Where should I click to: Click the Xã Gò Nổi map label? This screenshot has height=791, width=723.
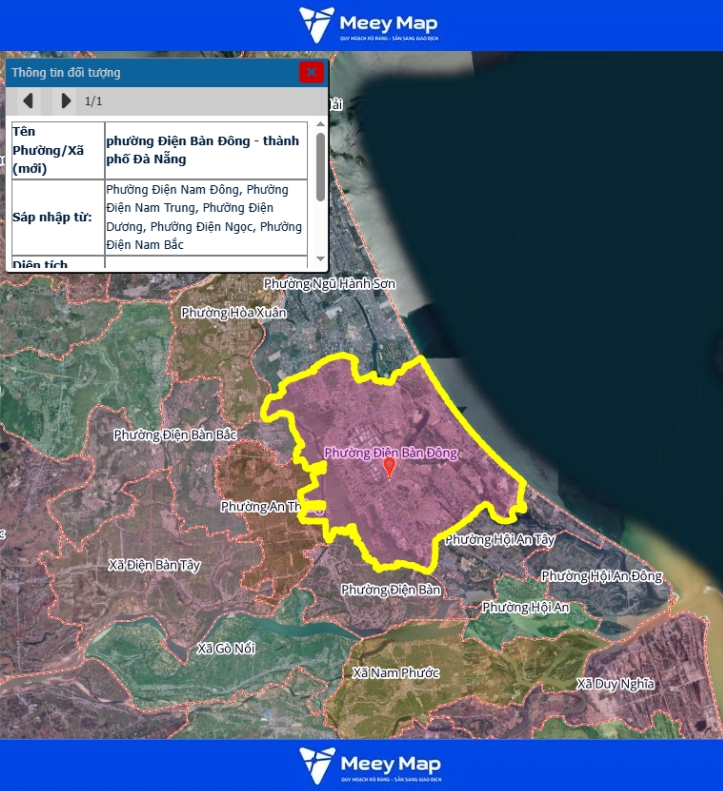(226, 648)
